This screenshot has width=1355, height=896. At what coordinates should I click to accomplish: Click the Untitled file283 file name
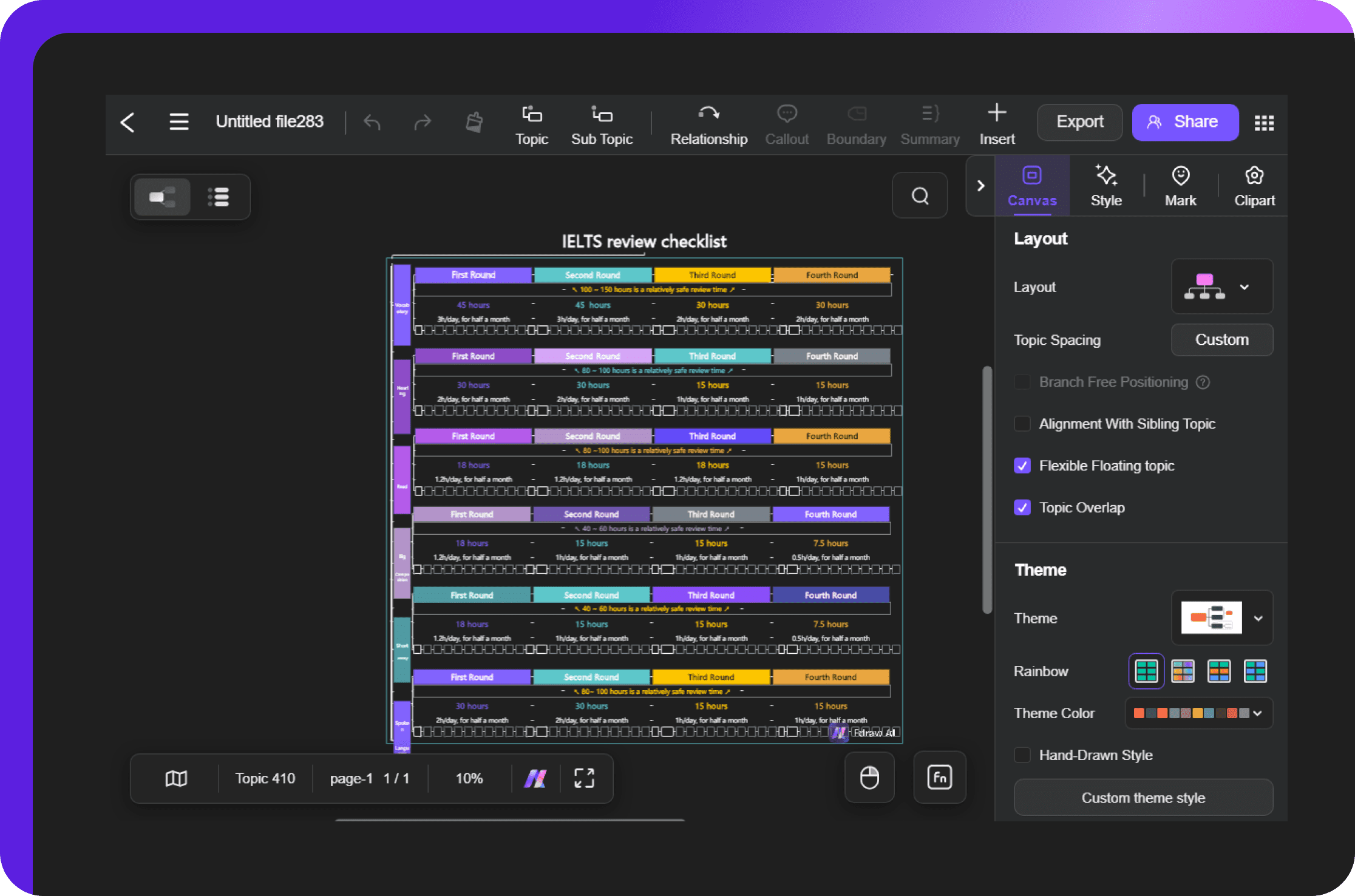pos(270,121)
